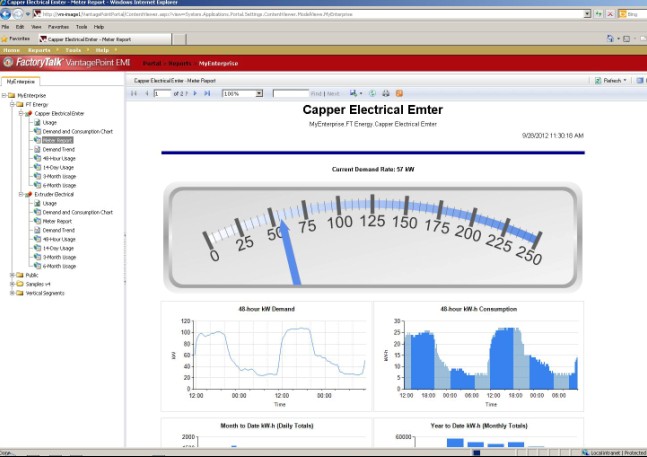647x457 pixels.
Task: Go to first page of report
Action: click(x=134, y=93)
